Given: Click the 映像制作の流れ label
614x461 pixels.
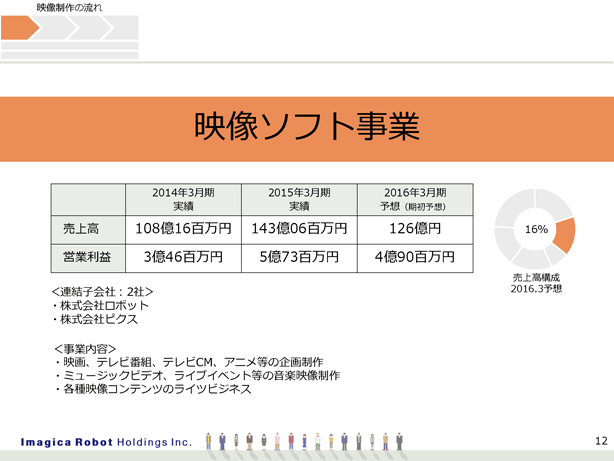Looking at the screenshot, I should coord(69,7).
